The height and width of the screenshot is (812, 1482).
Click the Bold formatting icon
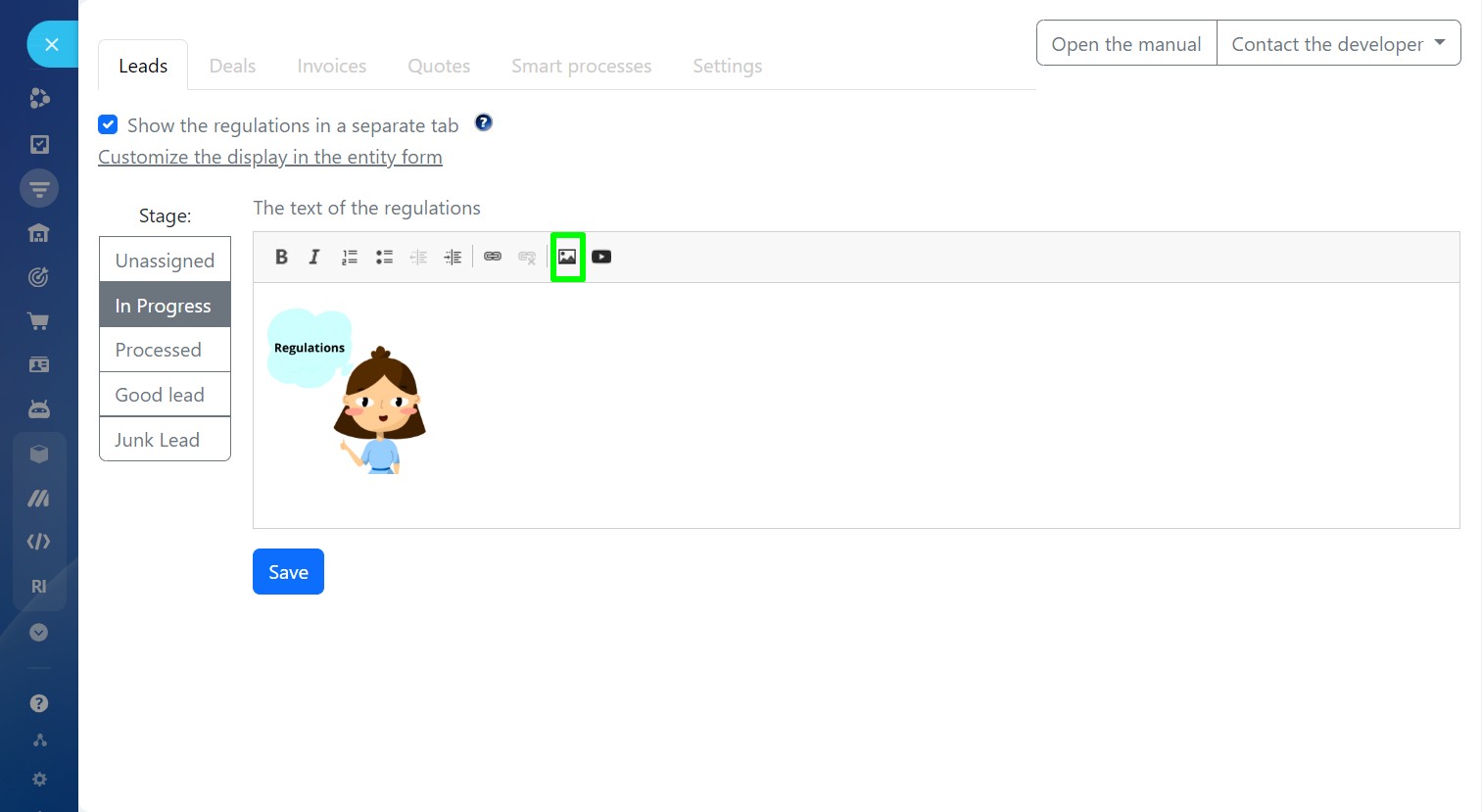click(281, 257)
